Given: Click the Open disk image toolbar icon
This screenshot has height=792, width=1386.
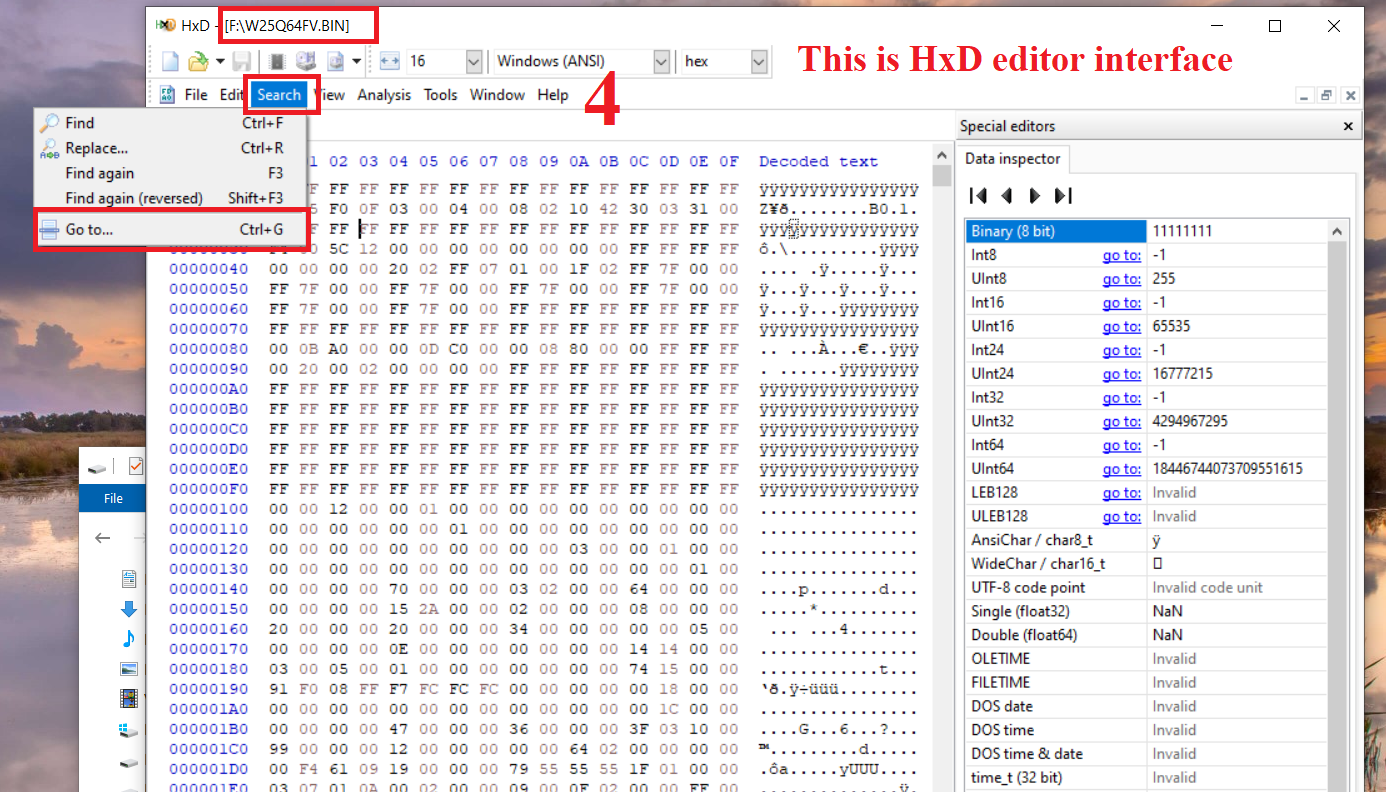Looking at the screenshot, I should (335, 62).
